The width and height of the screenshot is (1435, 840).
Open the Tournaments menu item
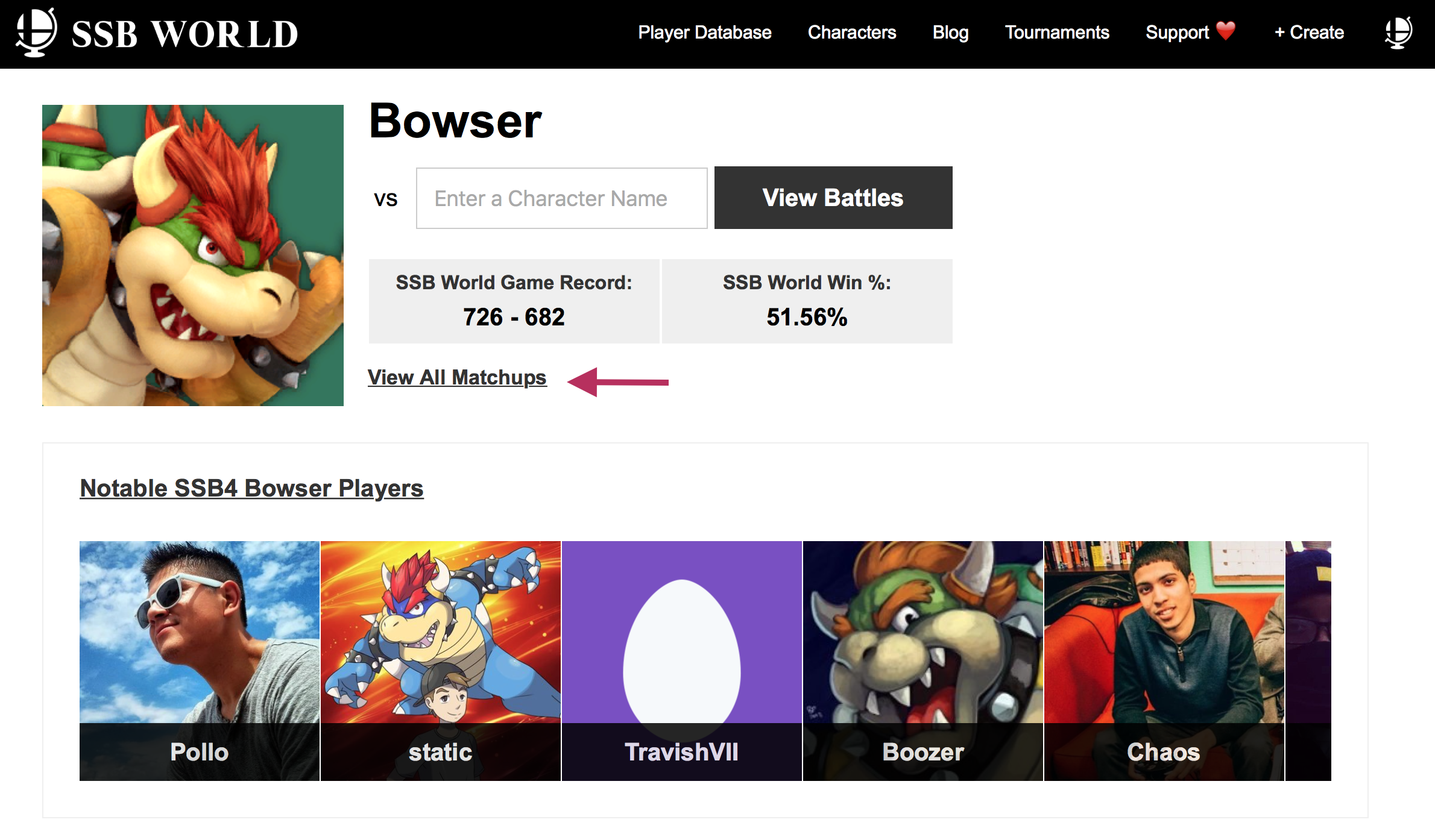1057,32
